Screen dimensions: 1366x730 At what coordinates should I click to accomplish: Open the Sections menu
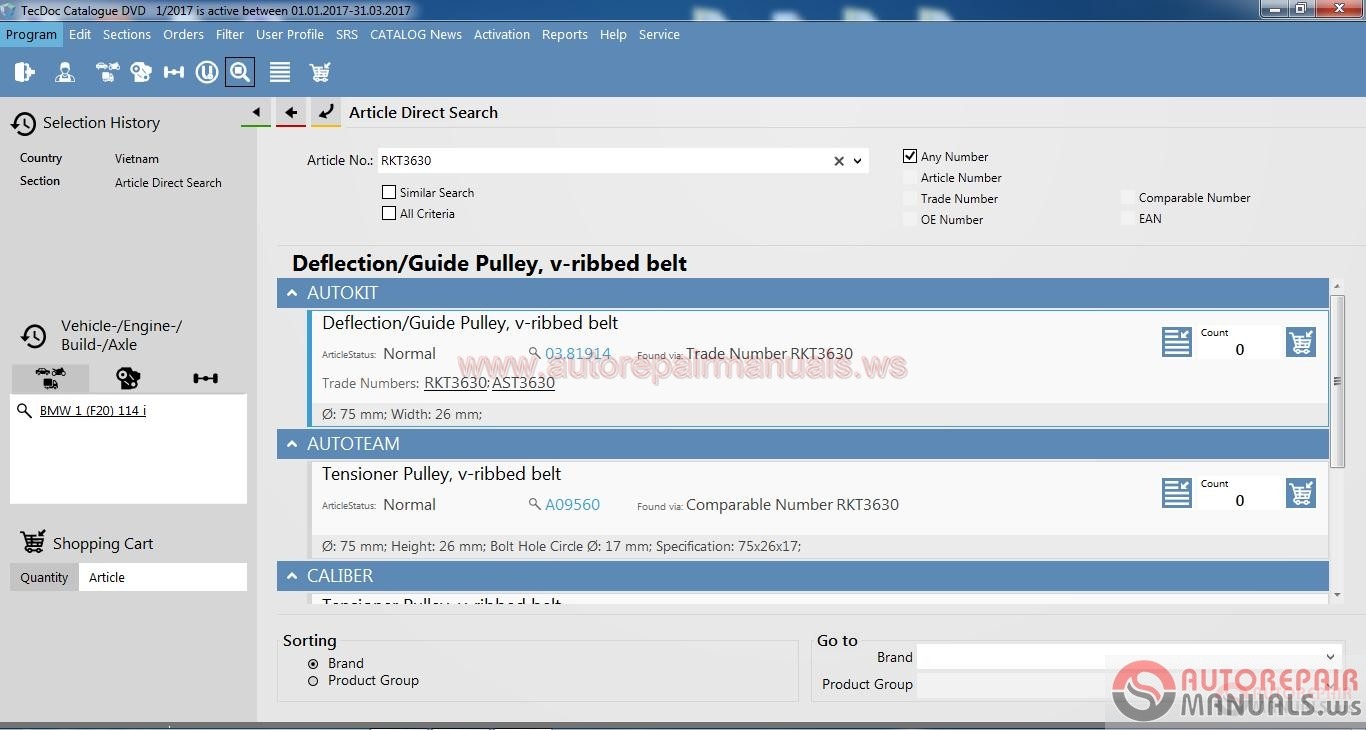127,34
